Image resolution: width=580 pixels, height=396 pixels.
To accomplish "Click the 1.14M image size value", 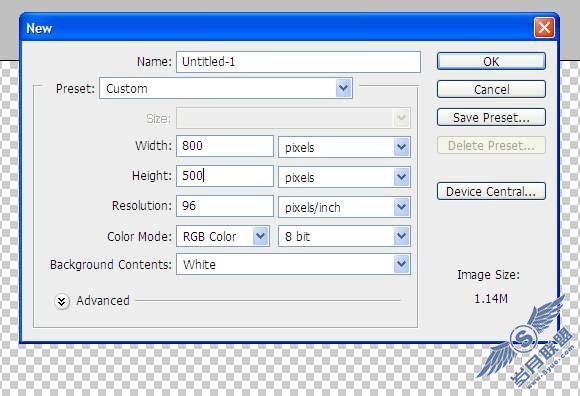I will (x=490, y=298).
